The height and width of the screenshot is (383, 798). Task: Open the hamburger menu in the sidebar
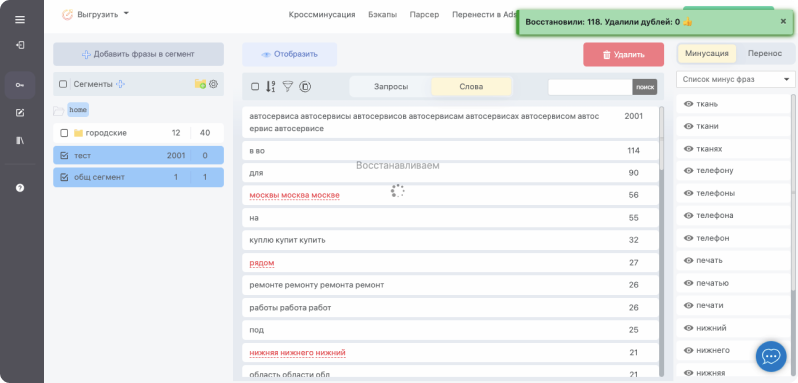pyautogui.click(x=20, y=20)
